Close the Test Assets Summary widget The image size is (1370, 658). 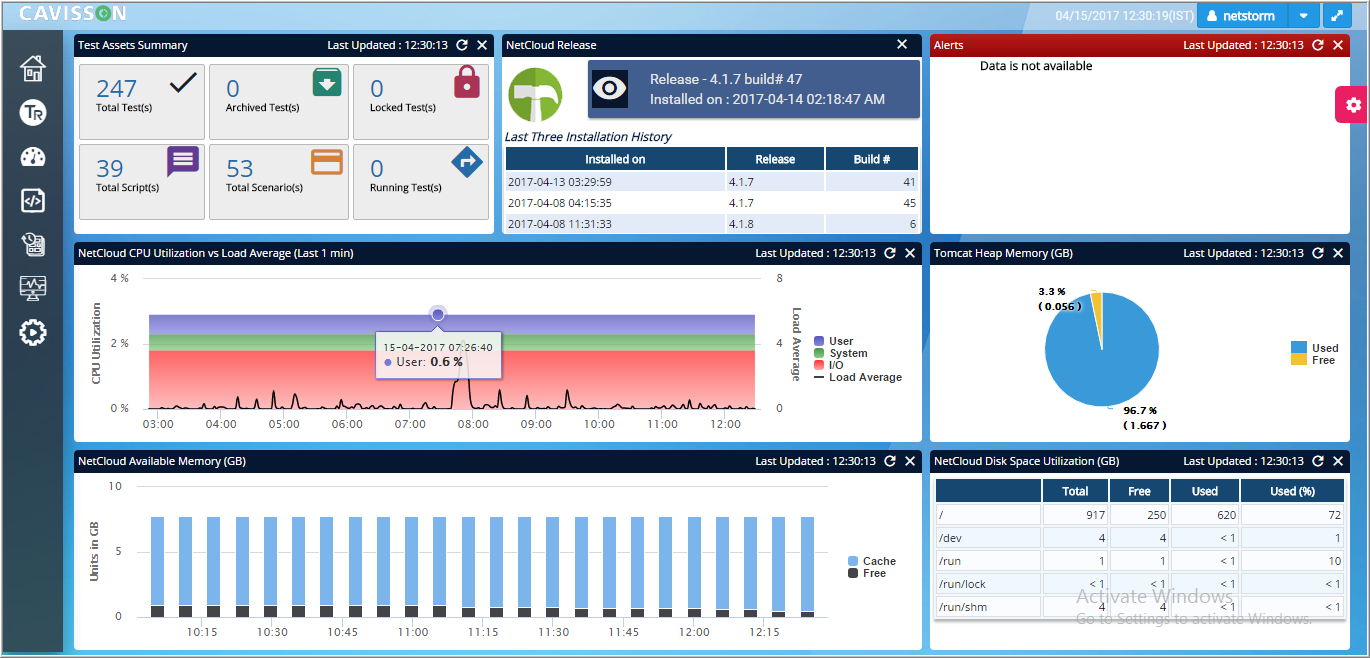point(482,45)
